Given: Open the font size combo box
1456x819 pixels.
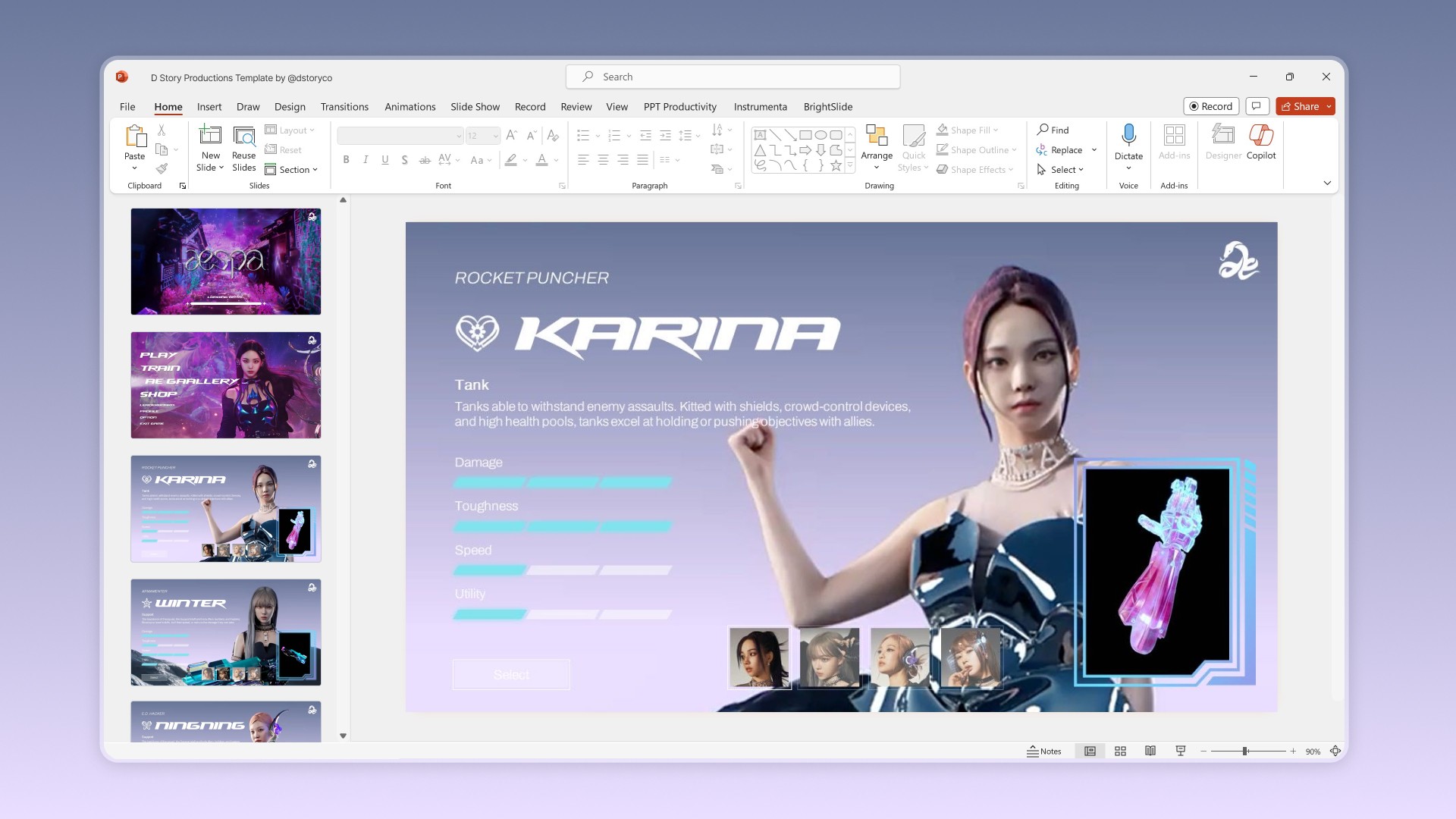Looking at the screenshot, I should [x=482, y=136].
